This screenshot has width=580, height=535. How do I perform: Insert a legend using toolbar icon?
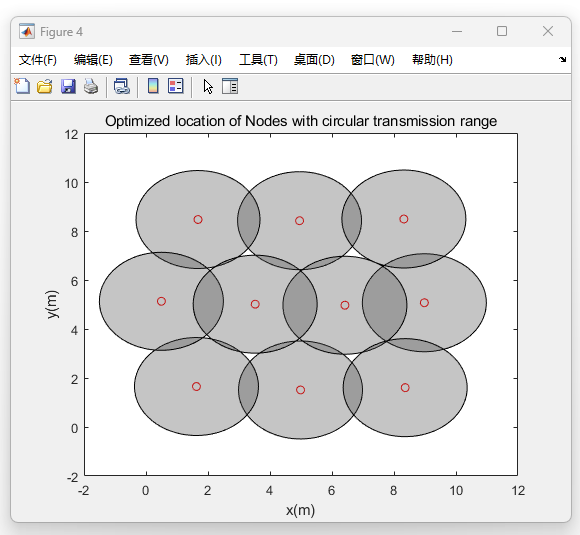click(176, 86)
